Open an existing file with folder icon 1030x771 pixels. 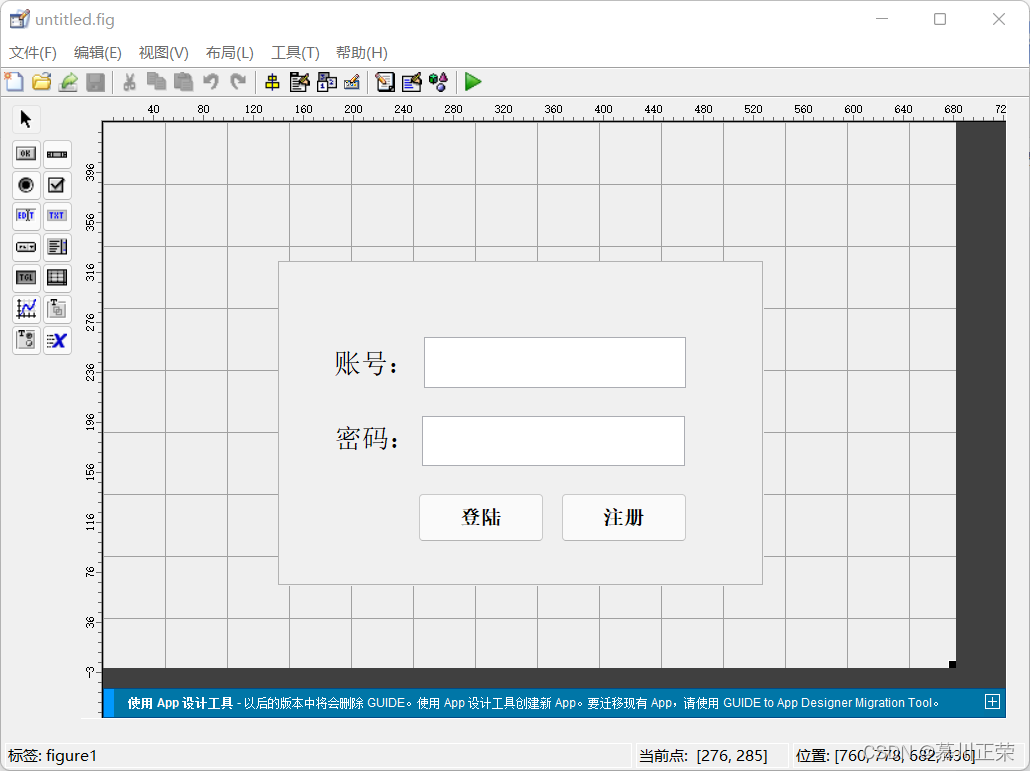coord(41,82)
